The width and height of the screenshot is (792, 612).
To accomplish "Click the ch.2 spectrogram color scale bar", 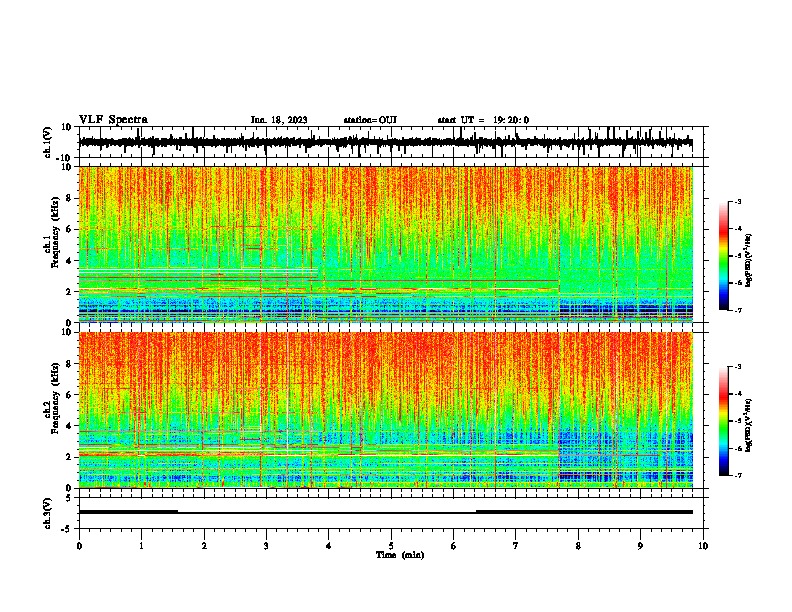I will (x=724, y=421).
